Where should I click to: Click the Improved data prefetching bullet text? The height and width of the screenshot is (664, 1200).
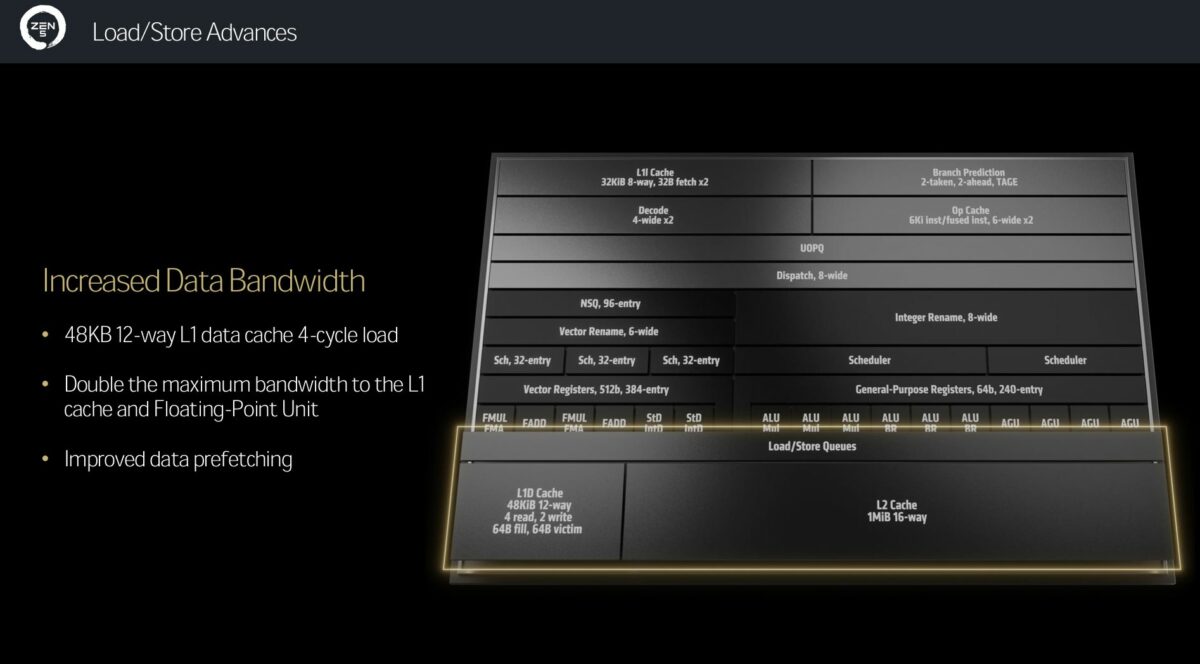[x=176, y=459]
